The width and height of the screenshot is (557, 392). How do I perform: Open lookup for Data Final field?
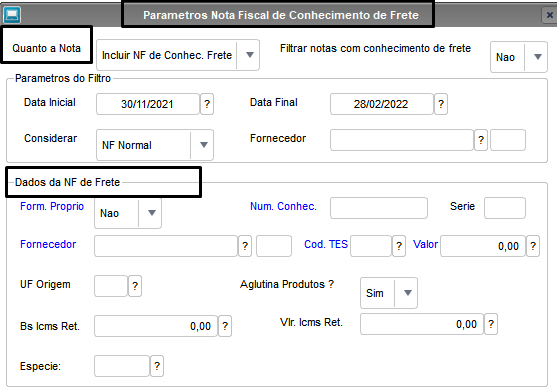(x=441, y=104)
